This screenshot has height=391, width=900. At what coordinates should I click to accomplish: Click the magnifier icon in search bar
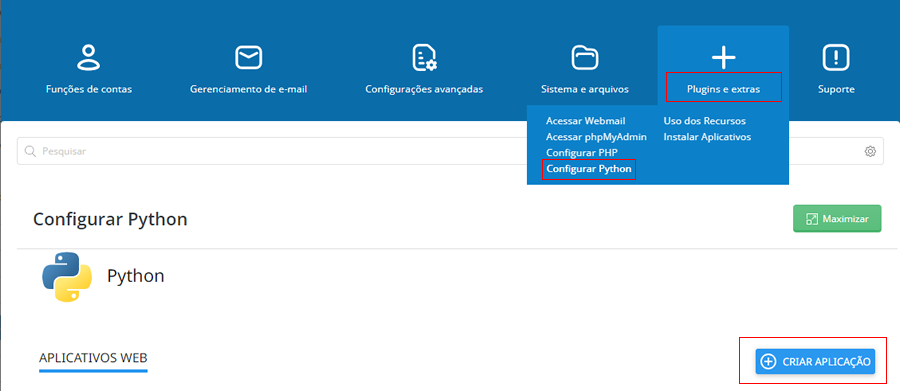click(x=30, y=152)
